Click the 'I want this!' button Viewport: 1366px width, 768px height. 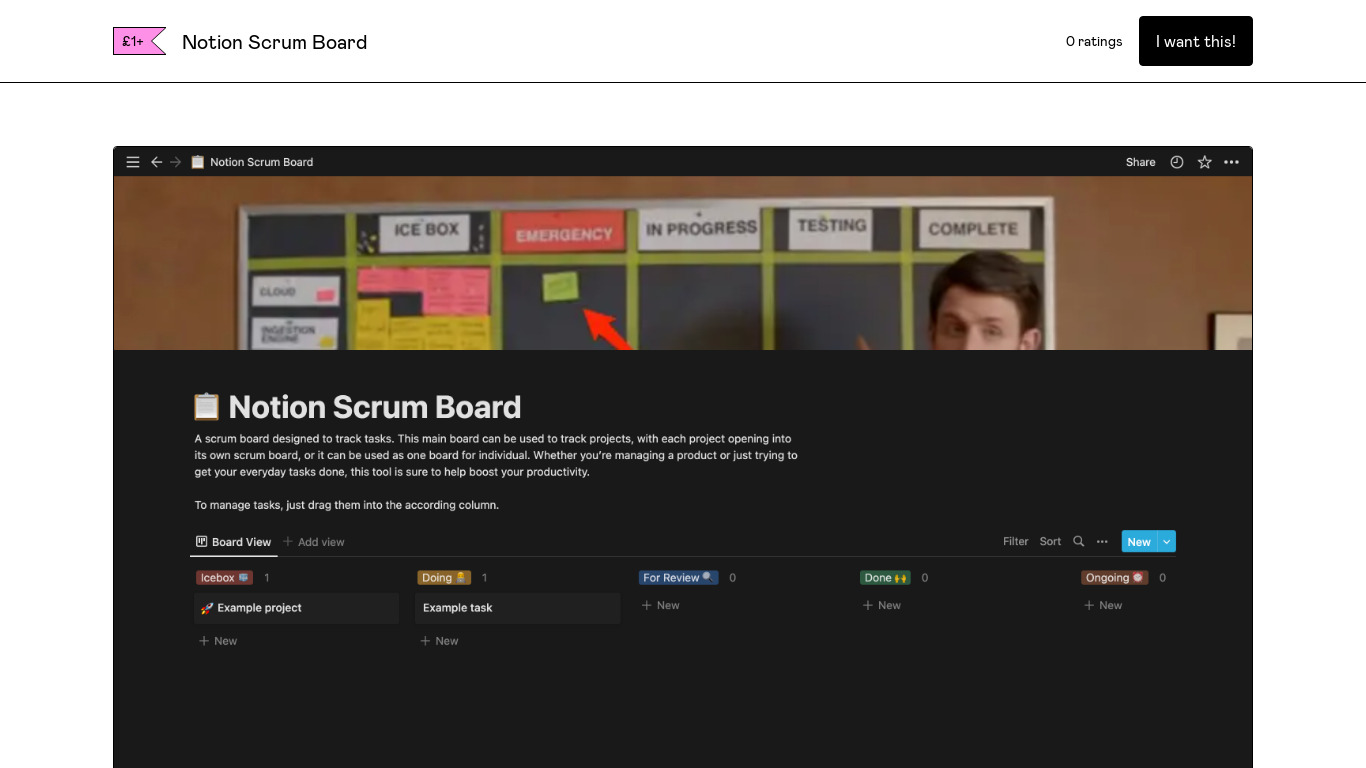click(x=1195, y=41)
